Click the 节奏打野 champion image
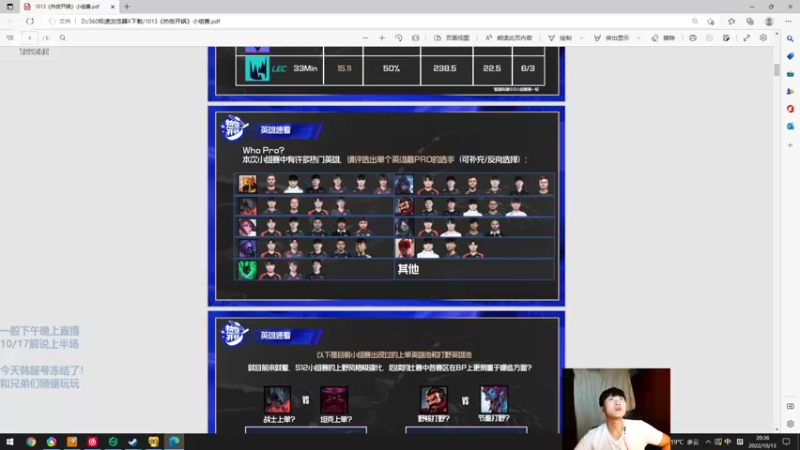Viewport: 800px width, 450px height. tap(494, 399)
